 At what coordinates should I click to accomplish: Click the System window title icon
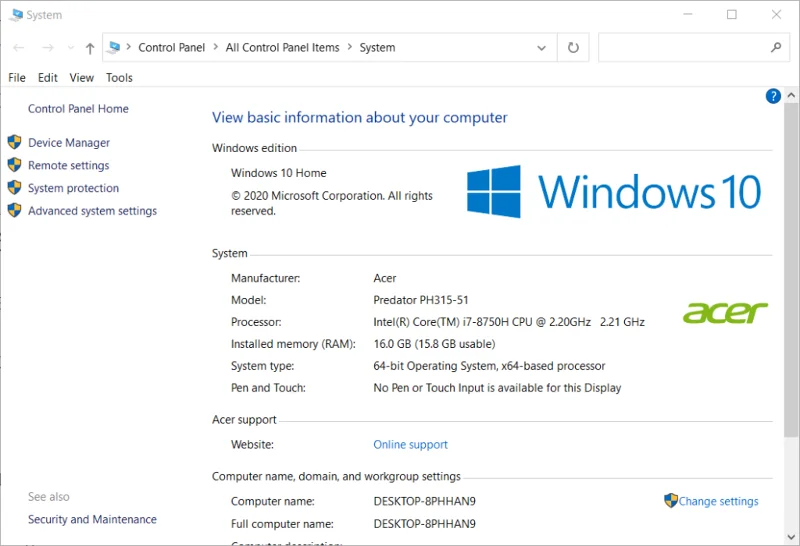point(16,15)
